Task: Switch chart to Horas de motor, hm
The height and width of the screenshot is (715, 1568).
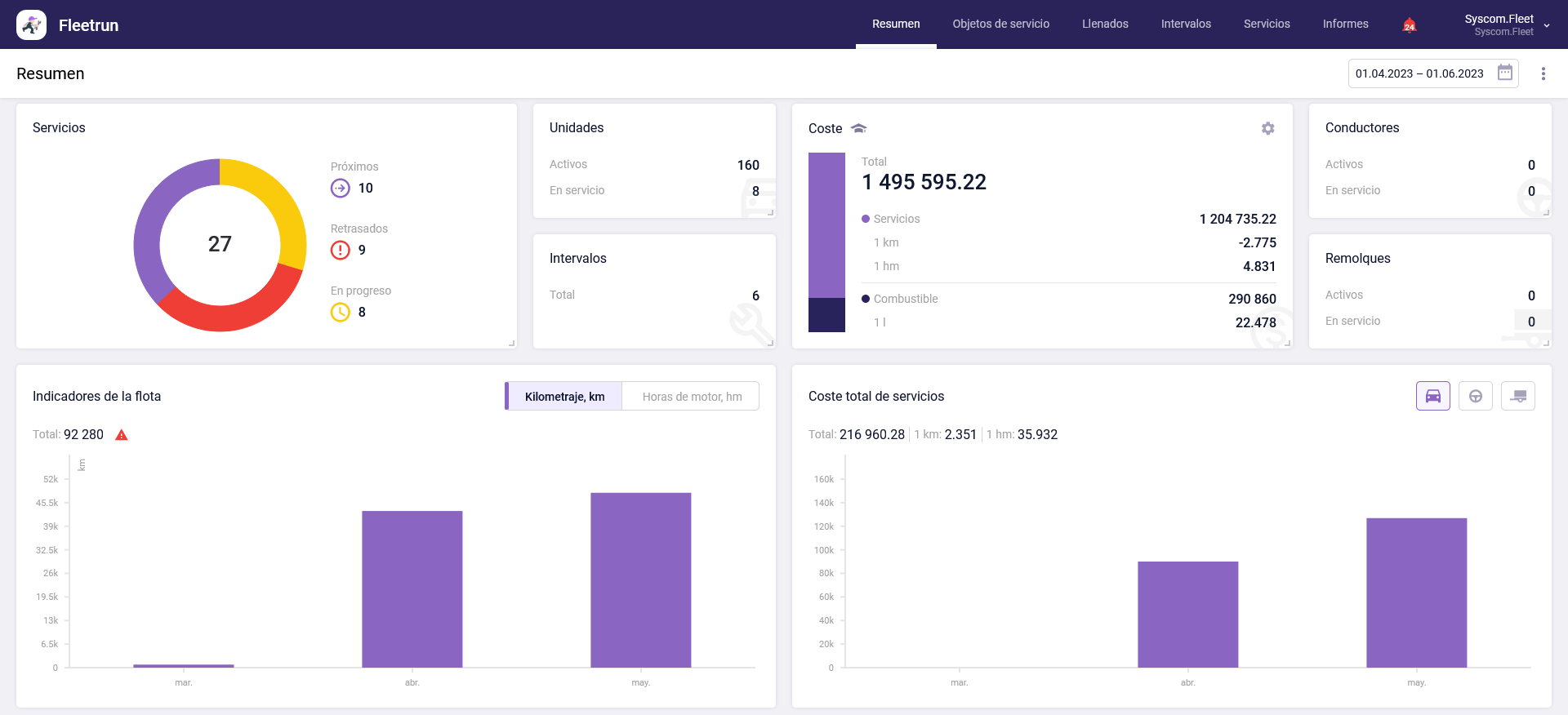Action: pyautogui.click(x=691, y=397)
